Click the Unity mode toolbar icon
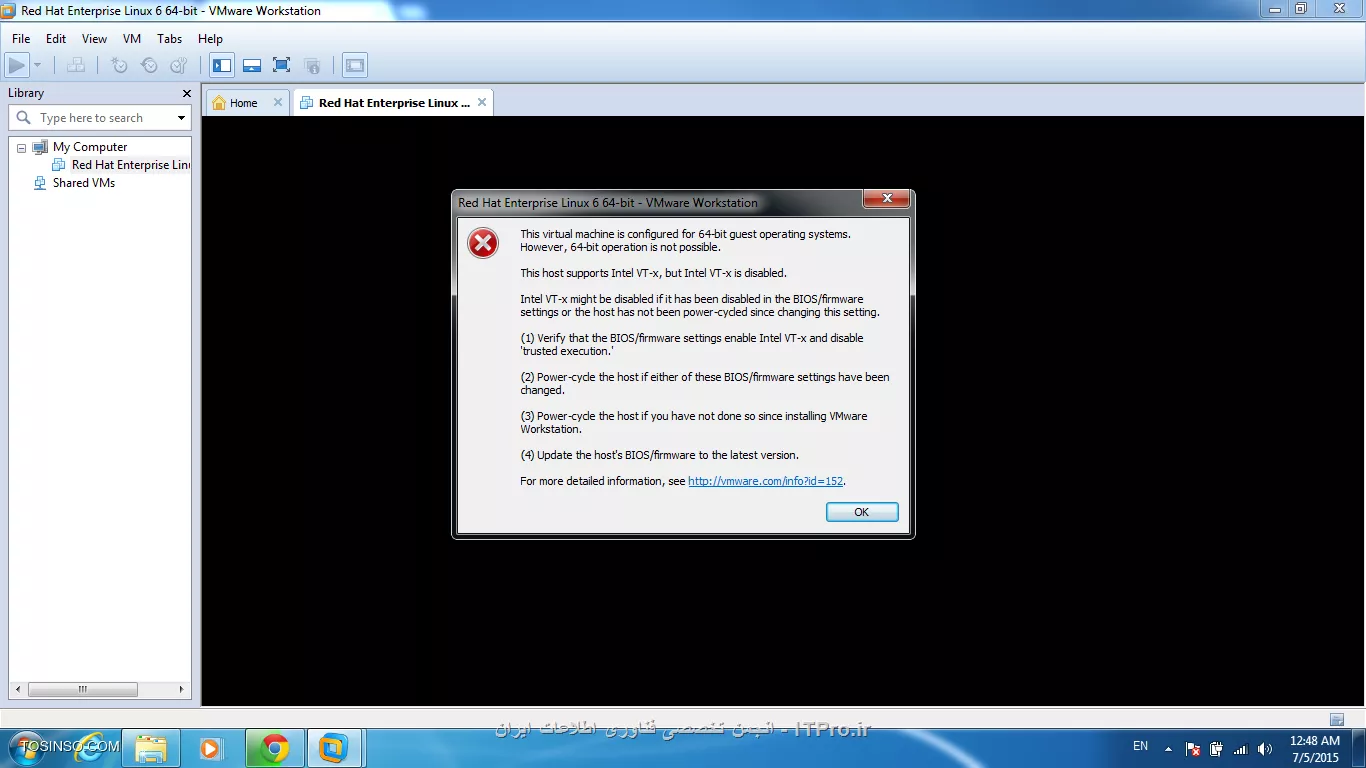1366x768 pixels. pyautogui.click(x=312, y=66)
